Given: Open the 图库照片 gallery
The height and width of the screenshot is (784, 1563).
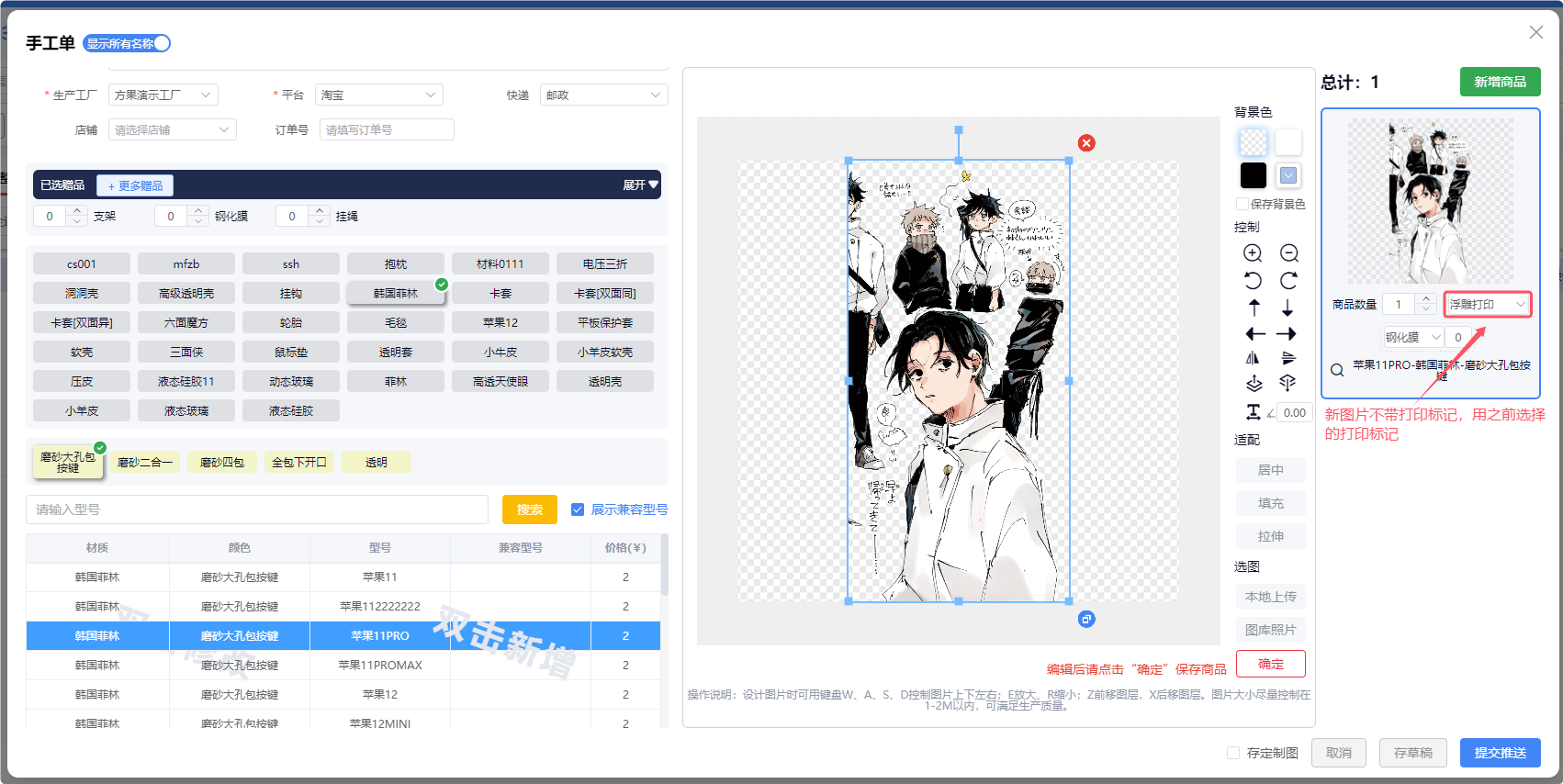Looking at the screenshot, I should tap(1271, 630).
